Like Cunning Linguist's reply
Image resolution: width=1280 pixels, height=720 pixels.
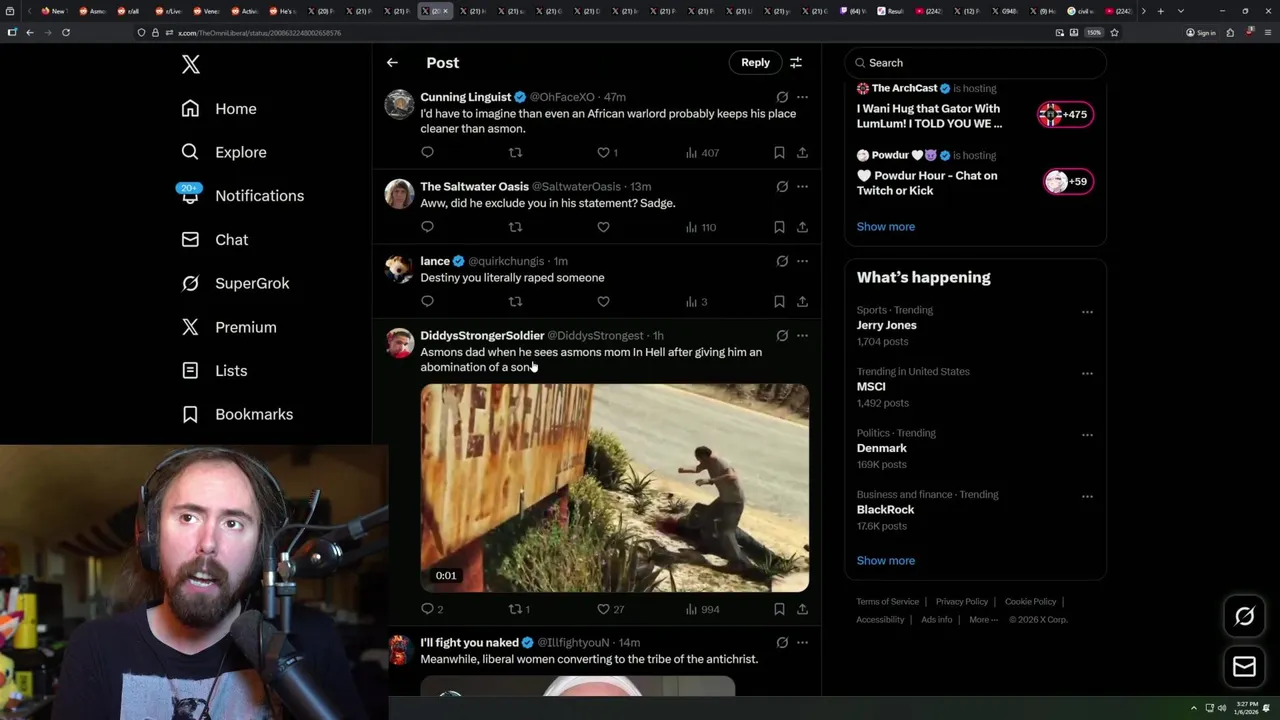pos(603,153)
